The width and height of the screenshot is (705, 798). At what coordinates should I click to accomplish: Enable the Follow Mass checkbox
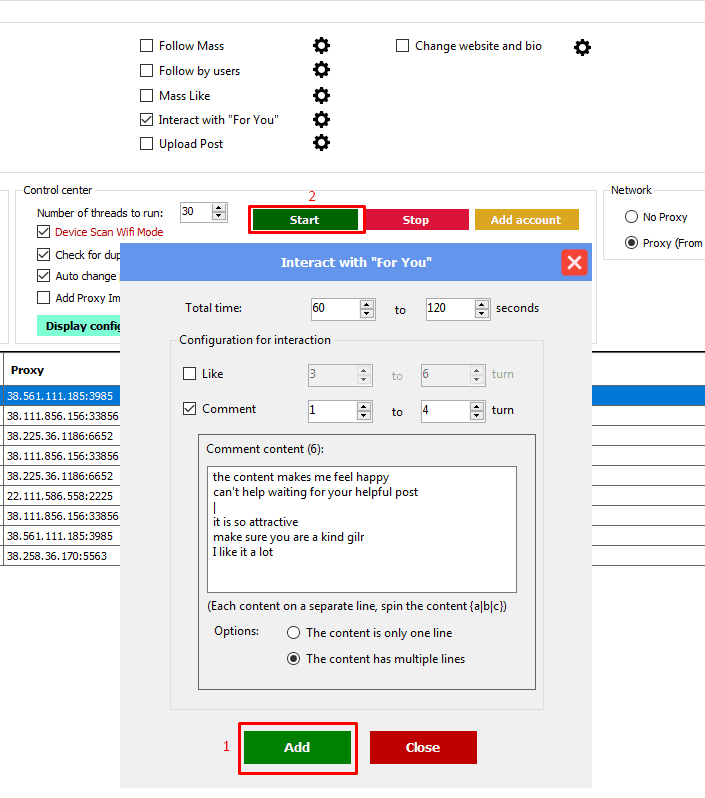147,46
